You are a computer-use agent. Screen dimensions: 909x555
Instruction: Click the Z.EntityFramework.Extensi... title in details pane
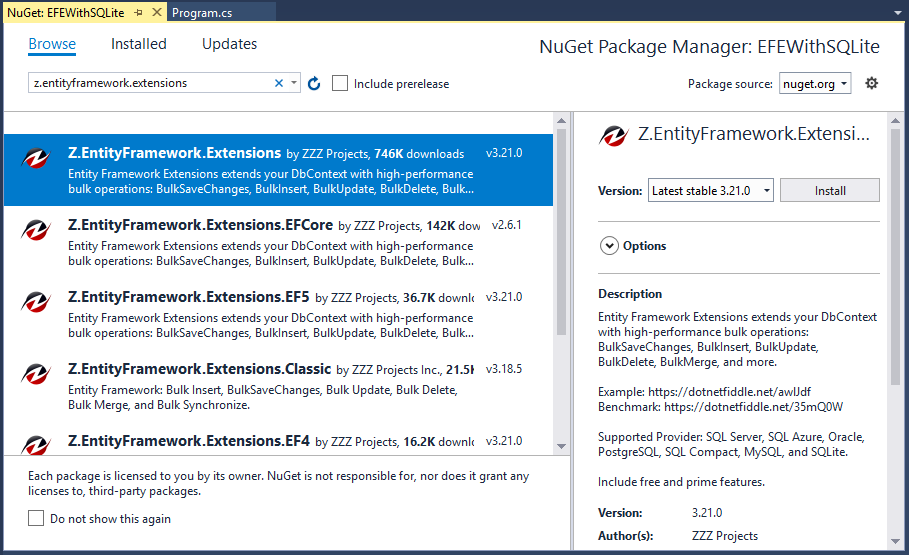(x=754, y=134)
